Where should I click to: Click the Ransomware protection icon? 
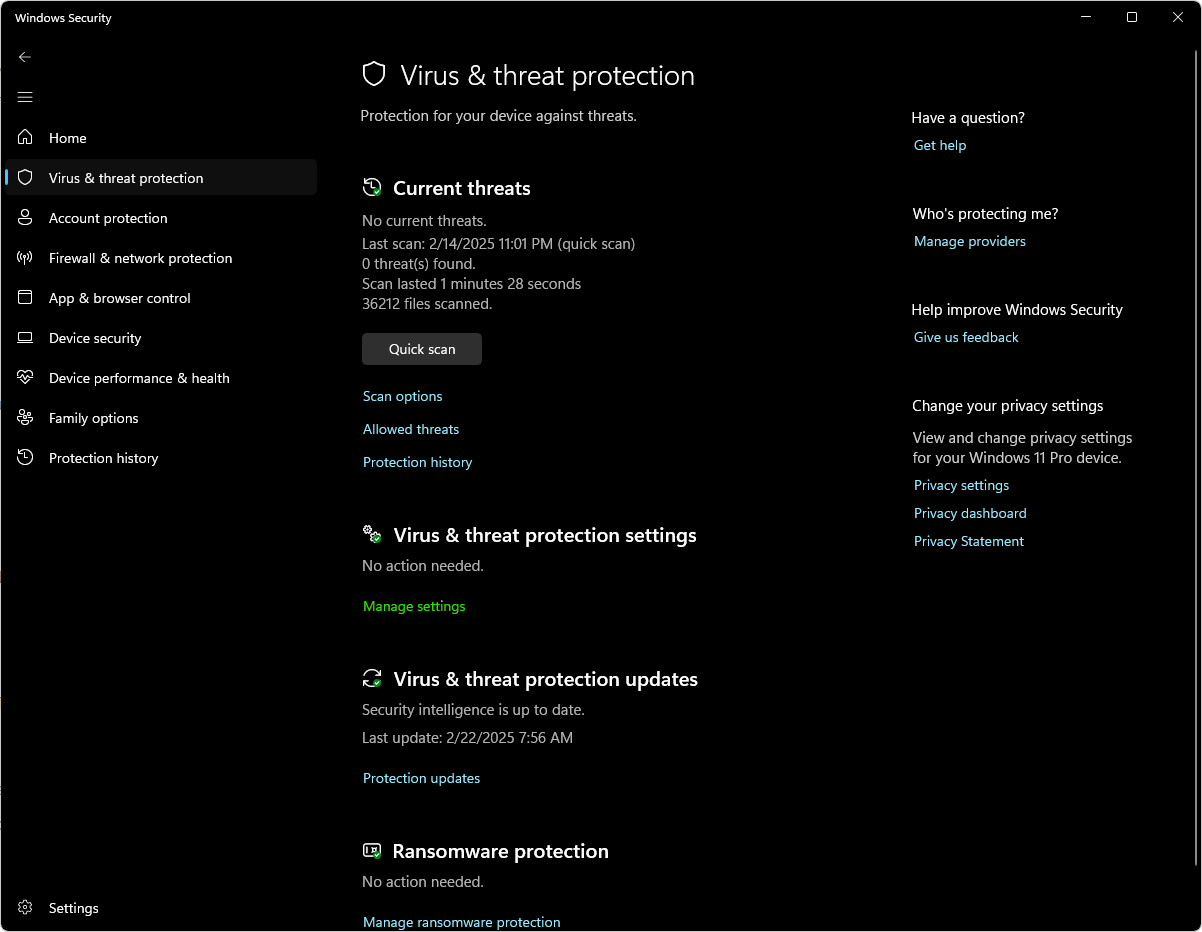(x=372, y=851)
